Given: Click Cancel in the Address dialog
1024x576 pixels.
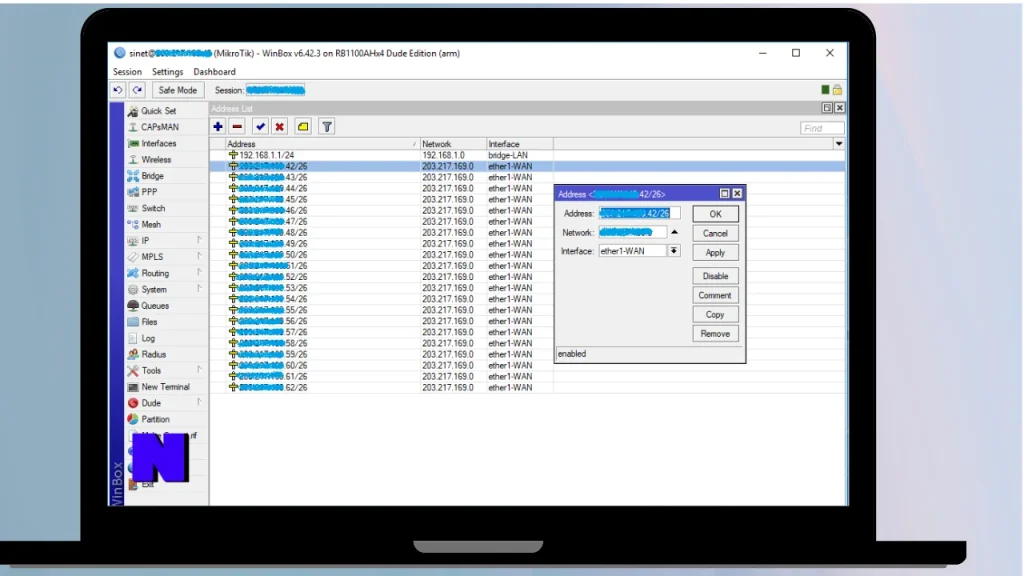Looking at the screenshot, I should pyautogui.click(x=715, y=233).
